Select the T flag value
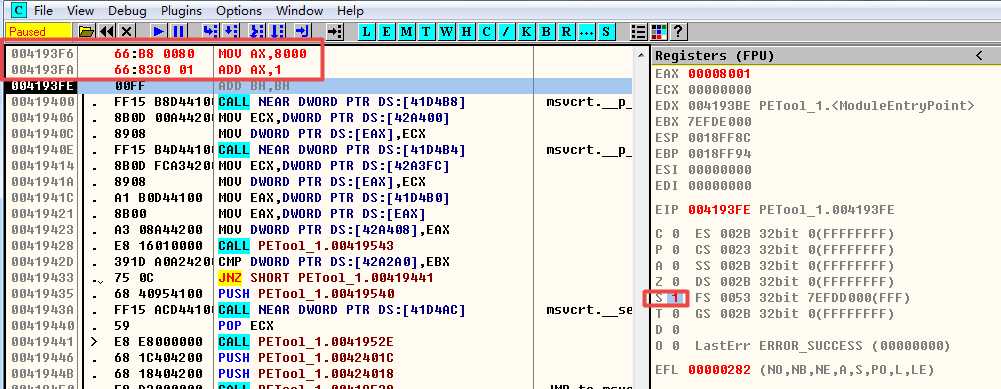 (x=675, y=314)
